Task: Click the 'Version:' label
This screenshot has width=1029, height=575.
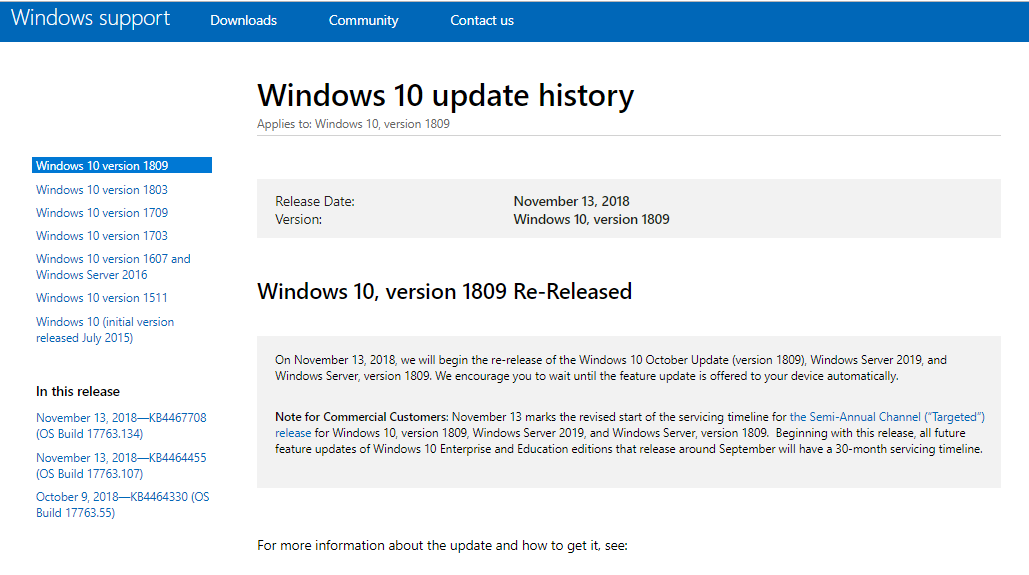Action: coord(299,219)
